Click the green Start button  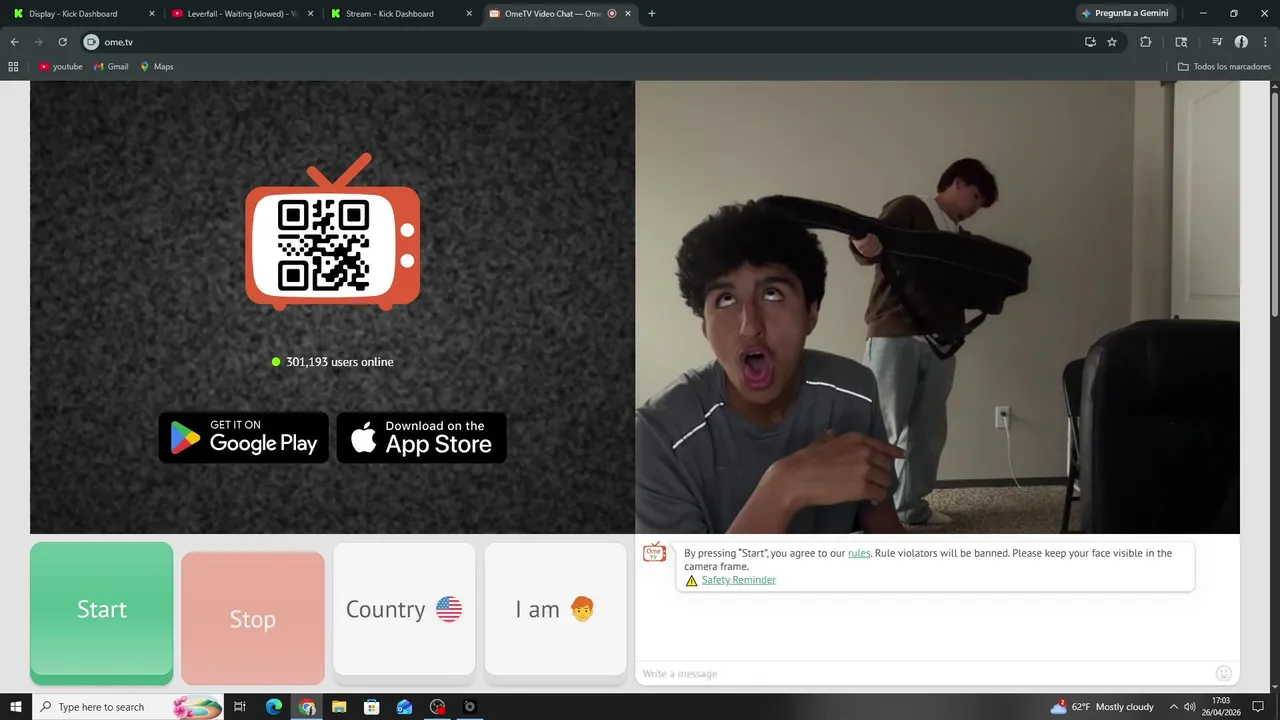tap(101, 610)
